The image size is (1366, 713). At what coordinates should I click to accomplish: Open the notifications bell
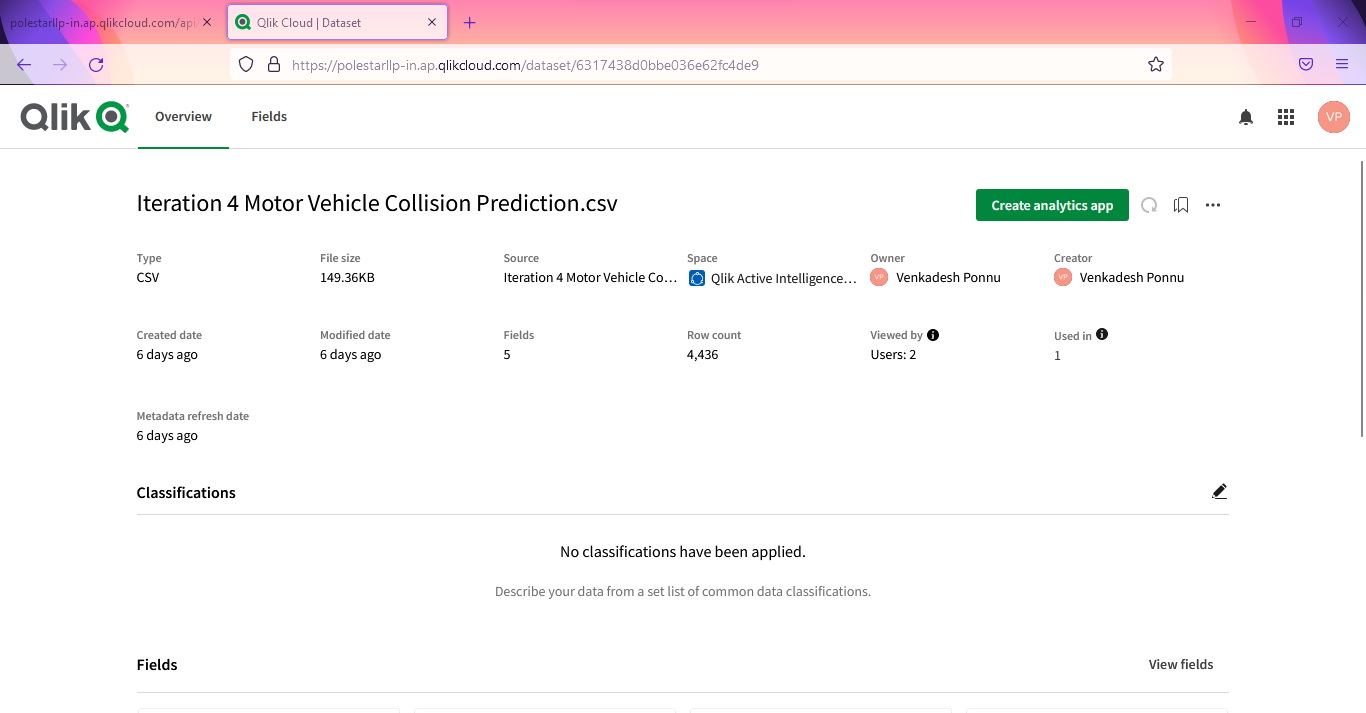(x=1245, y=117)
